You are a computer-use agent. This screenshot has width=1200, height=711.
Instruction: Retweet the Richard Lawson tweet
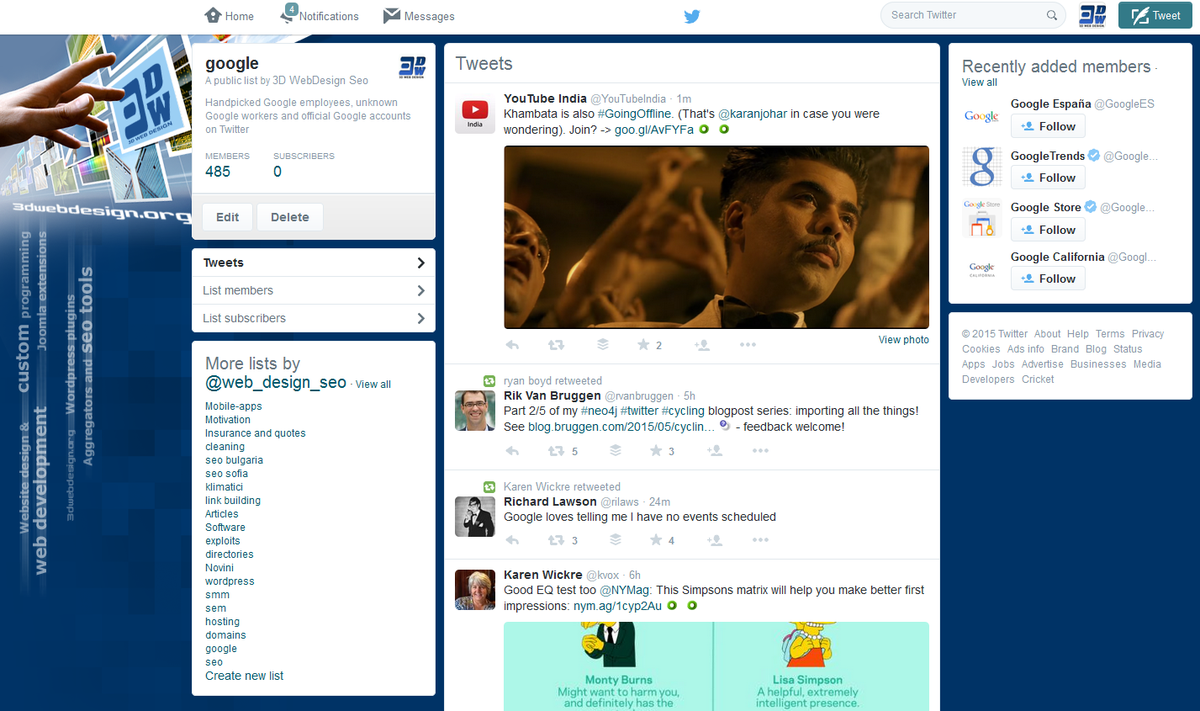556,540
